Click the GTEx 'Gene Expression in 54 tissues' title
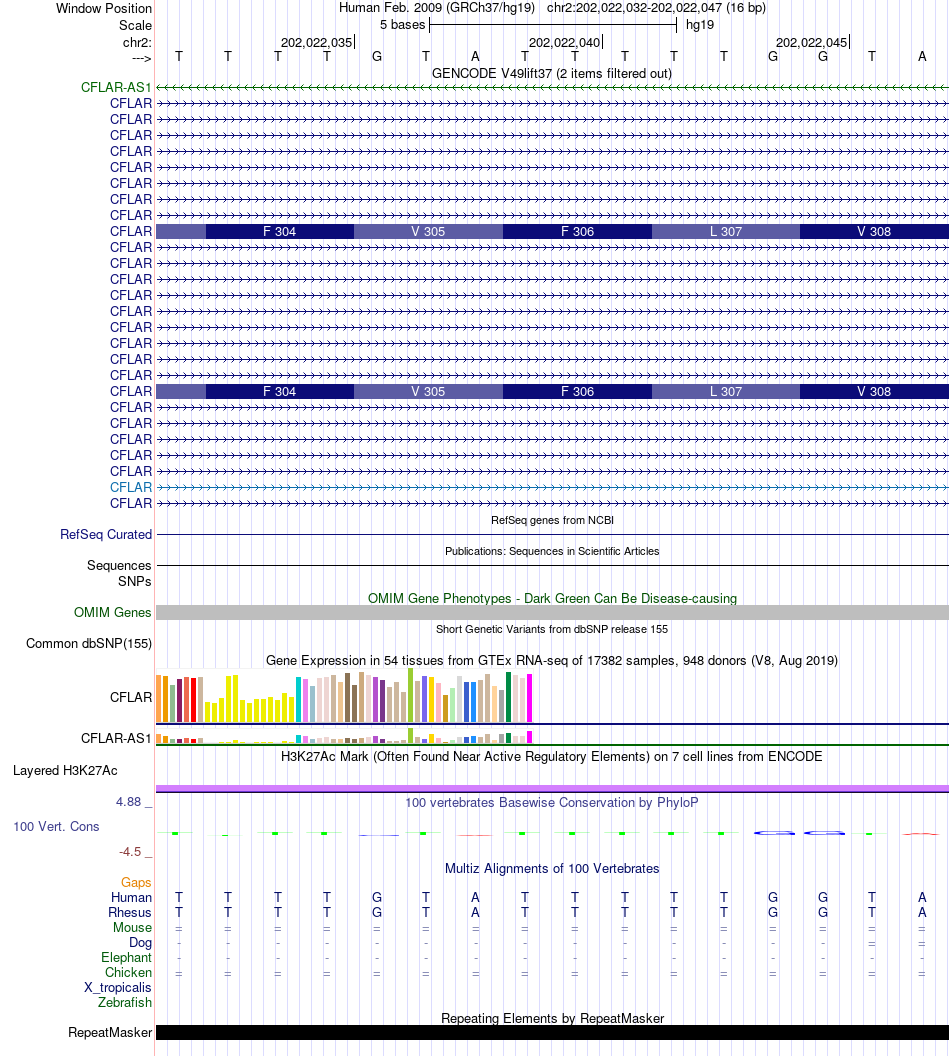The width and height of the screenshot is (950, 1056). point(552,660)
